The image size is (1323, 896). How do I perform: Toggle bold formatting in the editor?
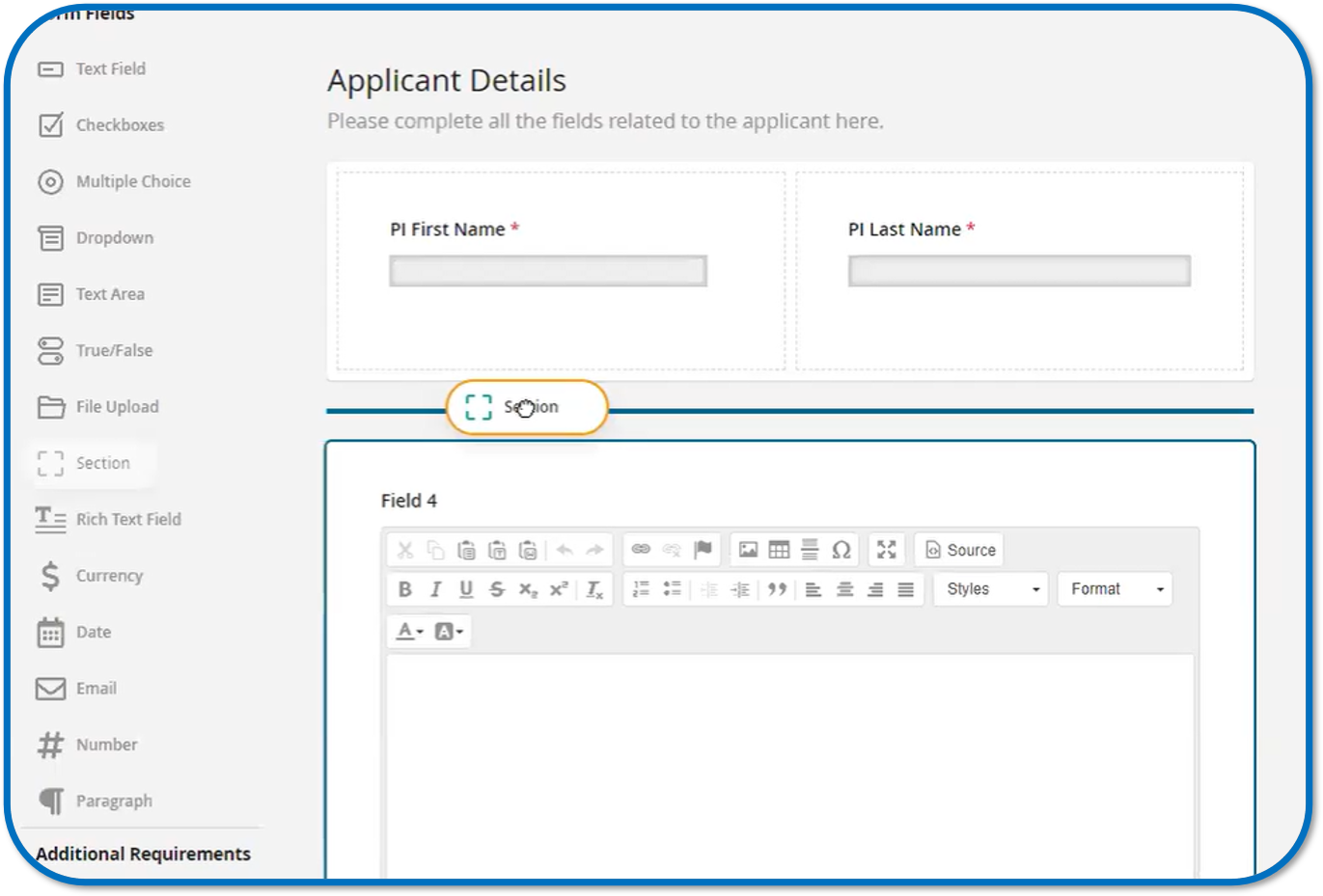click(405, 589)
